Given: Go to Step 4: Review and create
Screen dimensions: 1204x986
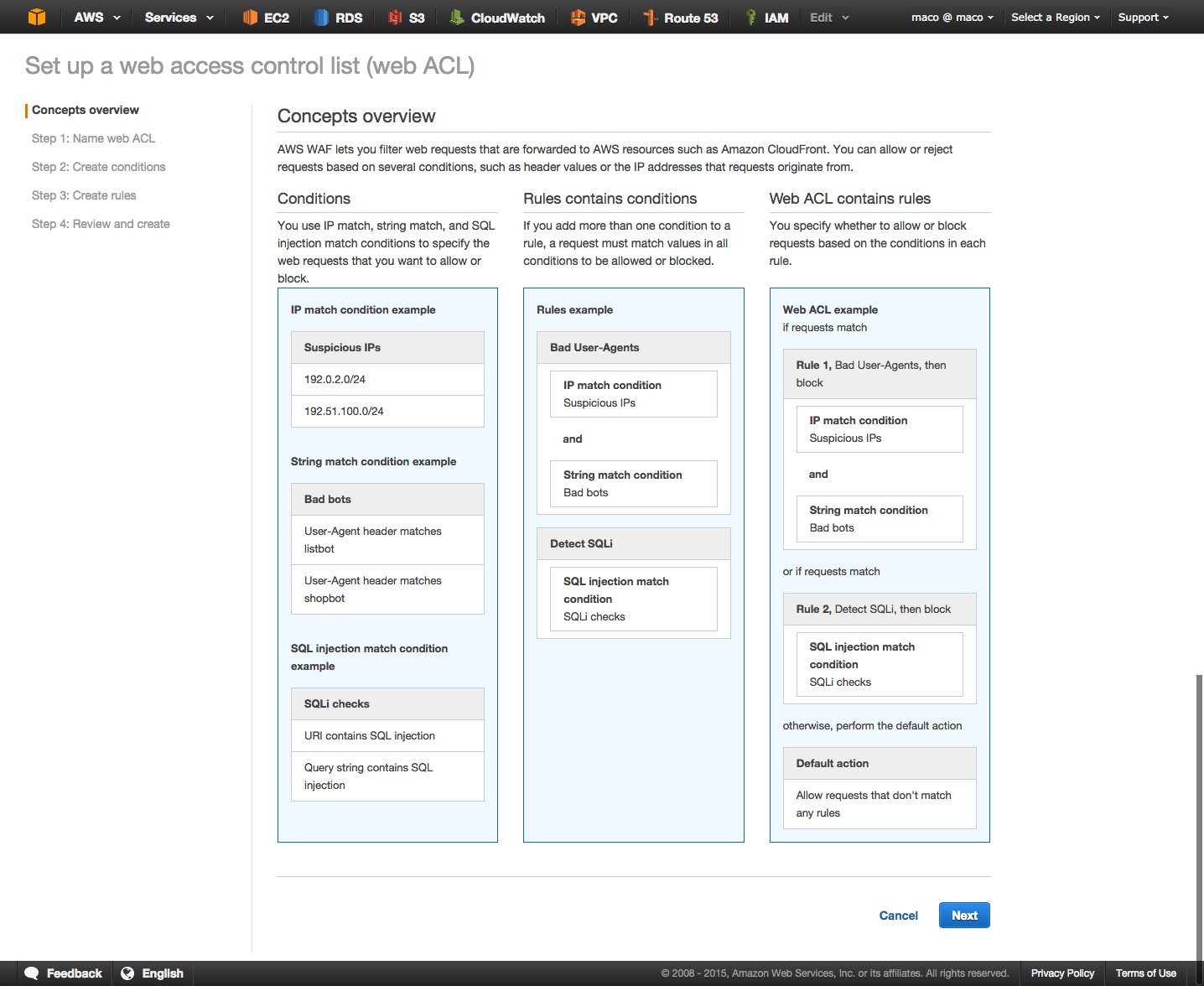Looking at the screenshot, I should (x=101, y=224).
